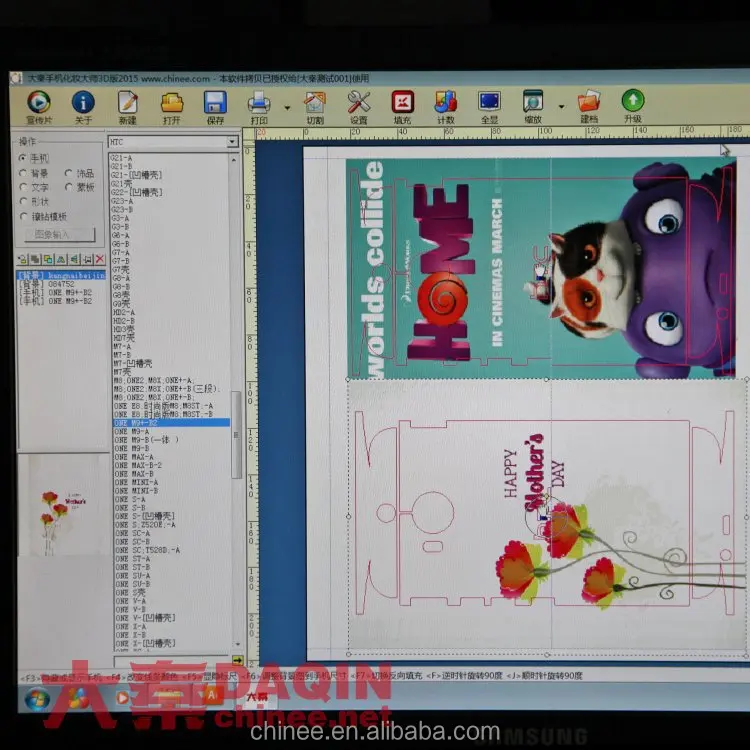Click the Mother's Day preview thumbnail
The image size is (750, 750).
(x=64, y=504)
